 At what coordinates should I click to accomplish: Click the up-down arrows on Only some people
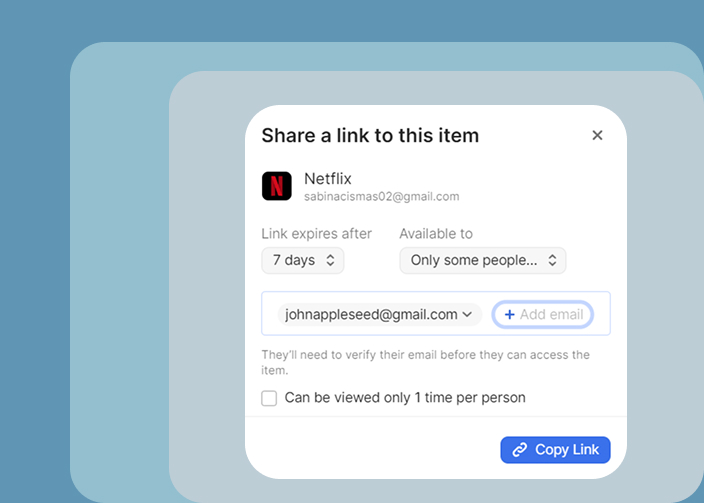(x=551, y=261)
